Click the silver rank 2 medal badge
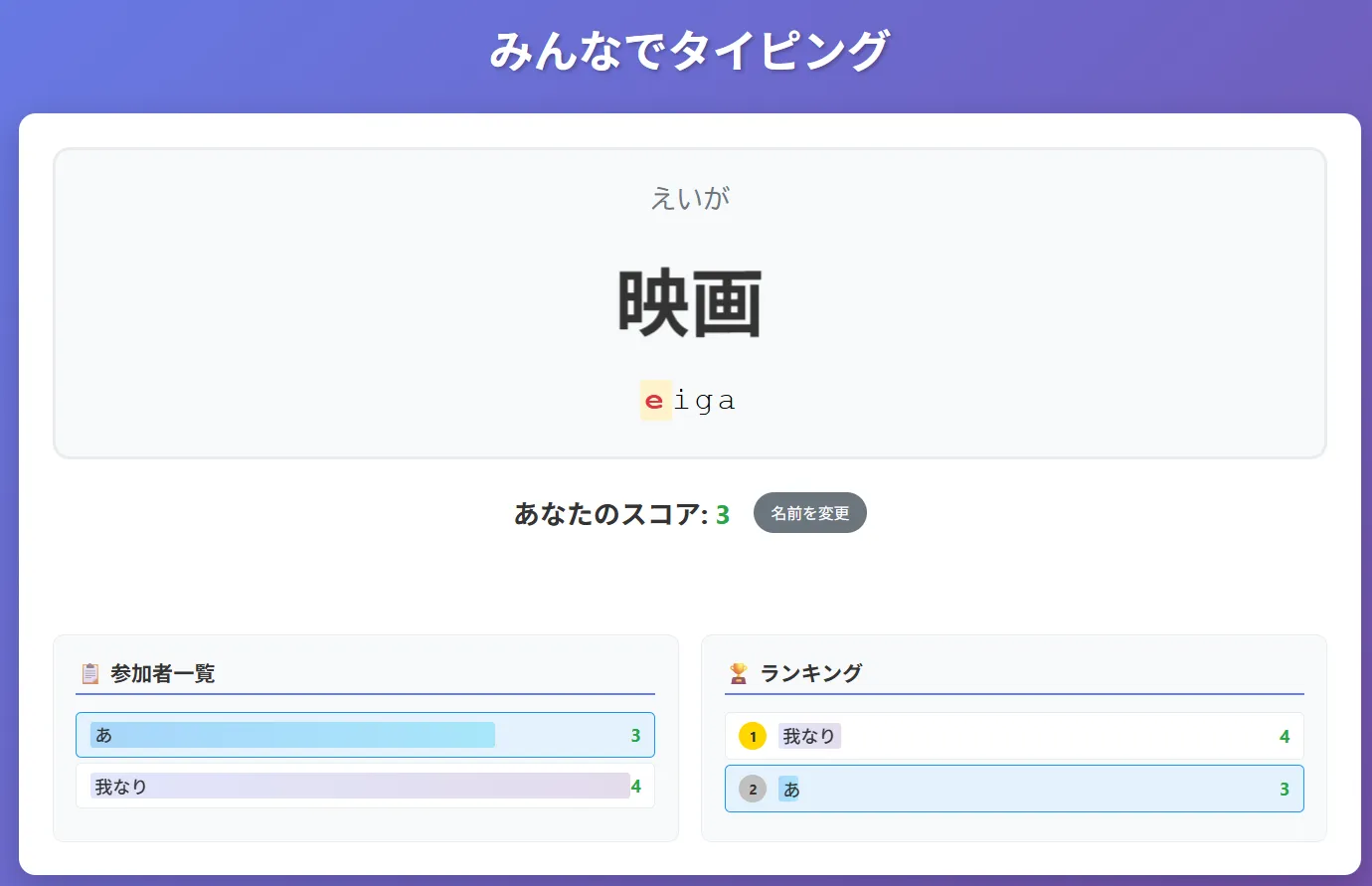 coord(753,790)
